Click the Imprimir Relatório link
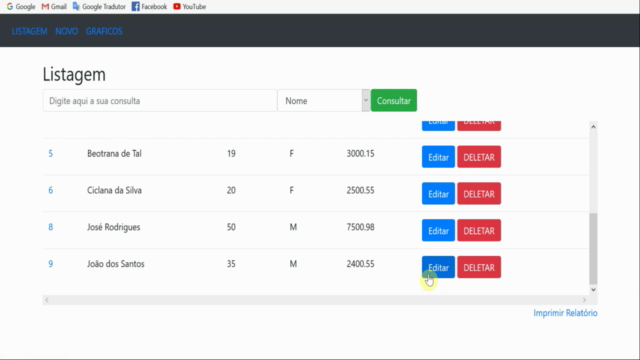This screenshot has width=640, height=360. [x=565, y=313]
